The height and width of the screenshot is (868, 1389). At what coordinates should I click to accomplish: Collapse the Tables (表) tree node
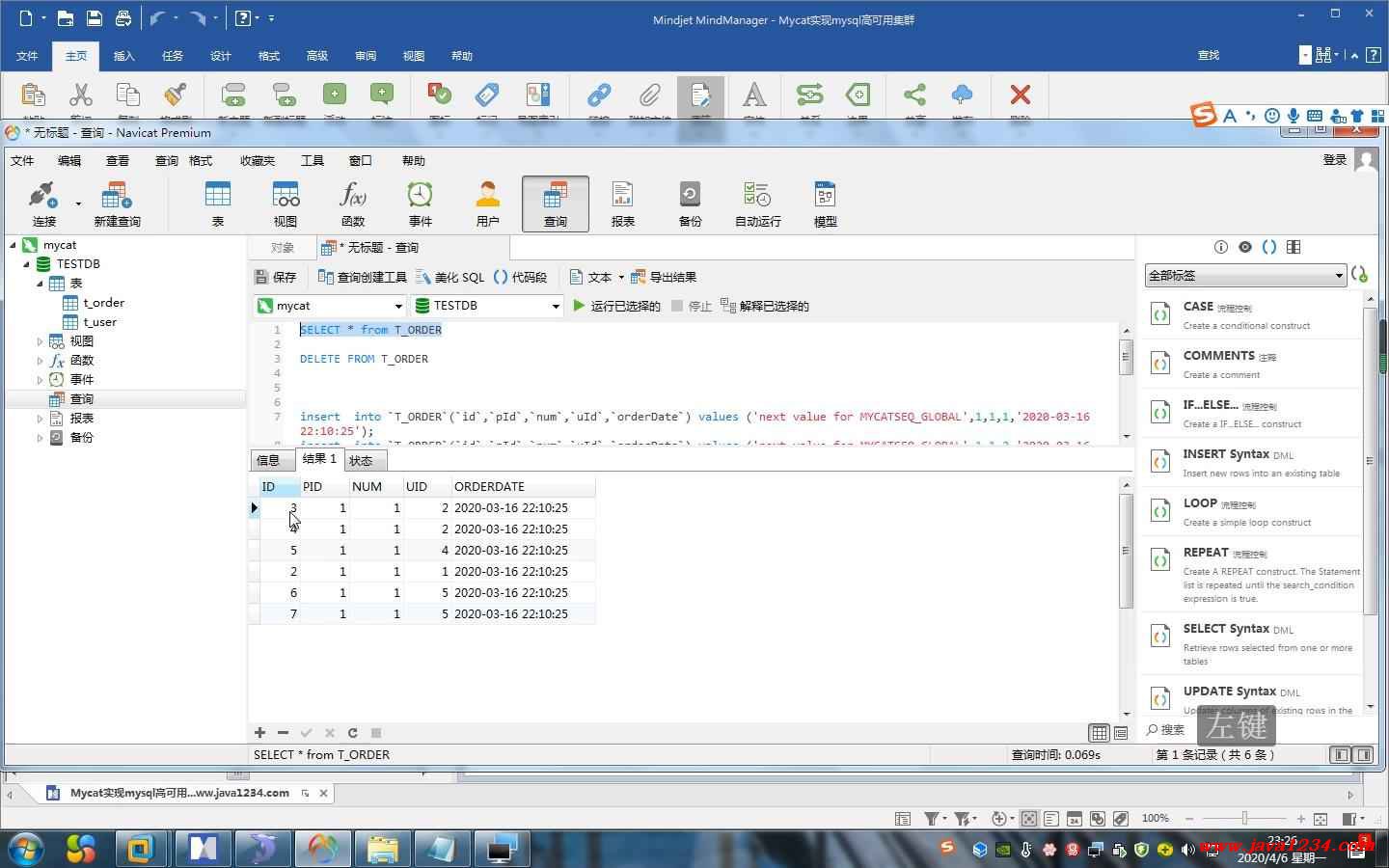[x=41, y=284]
